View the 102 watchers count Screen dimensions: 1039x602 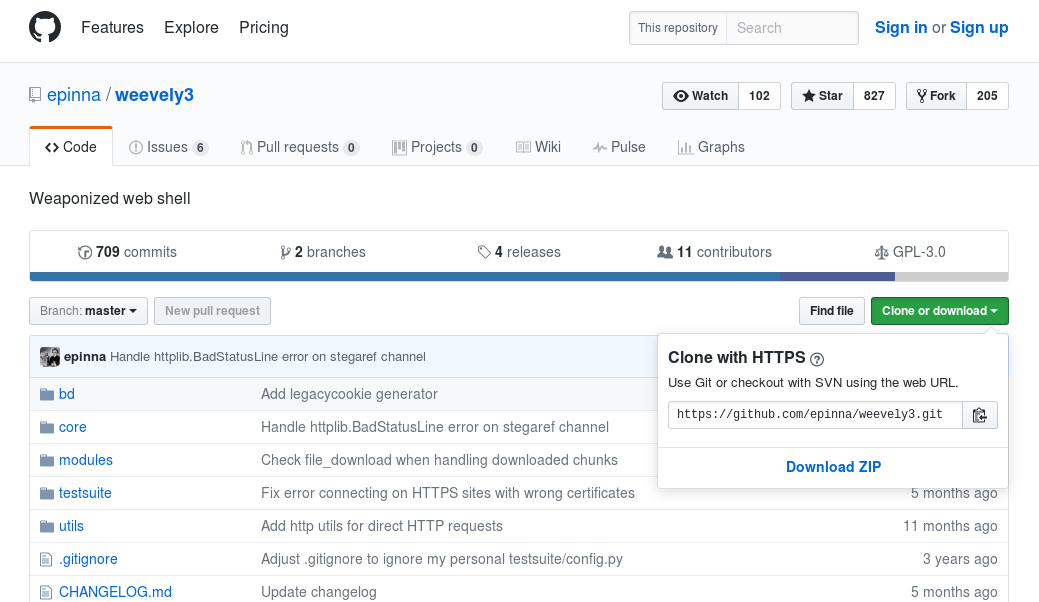(759, 96)
